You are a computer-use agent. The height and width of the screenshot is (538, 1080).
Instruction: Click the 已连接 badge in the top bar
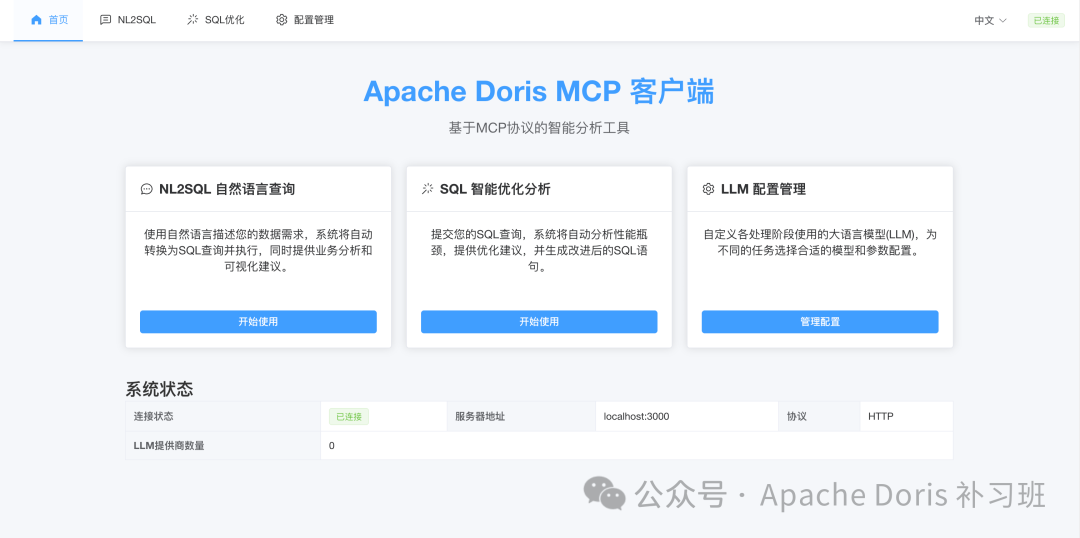(x=1046, y=21)
